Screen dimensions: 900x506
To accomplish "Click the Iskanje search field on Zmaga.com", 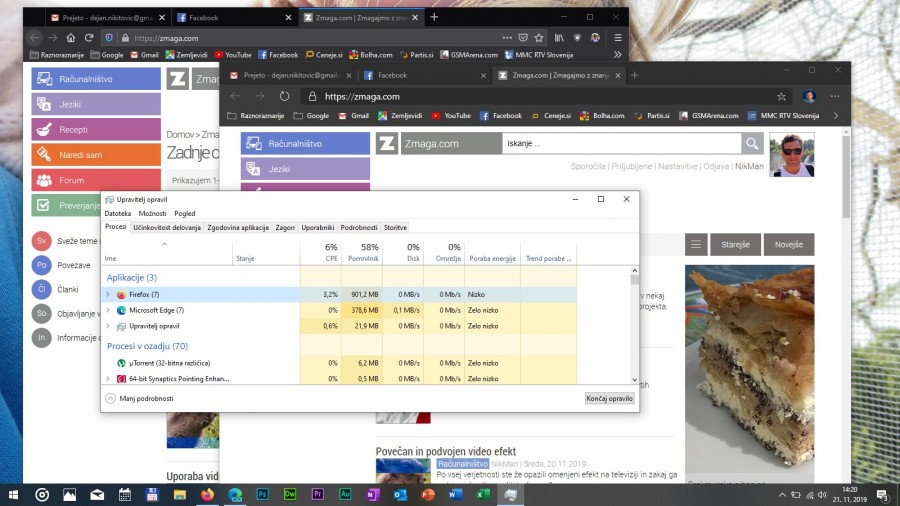I will (620, 144).
